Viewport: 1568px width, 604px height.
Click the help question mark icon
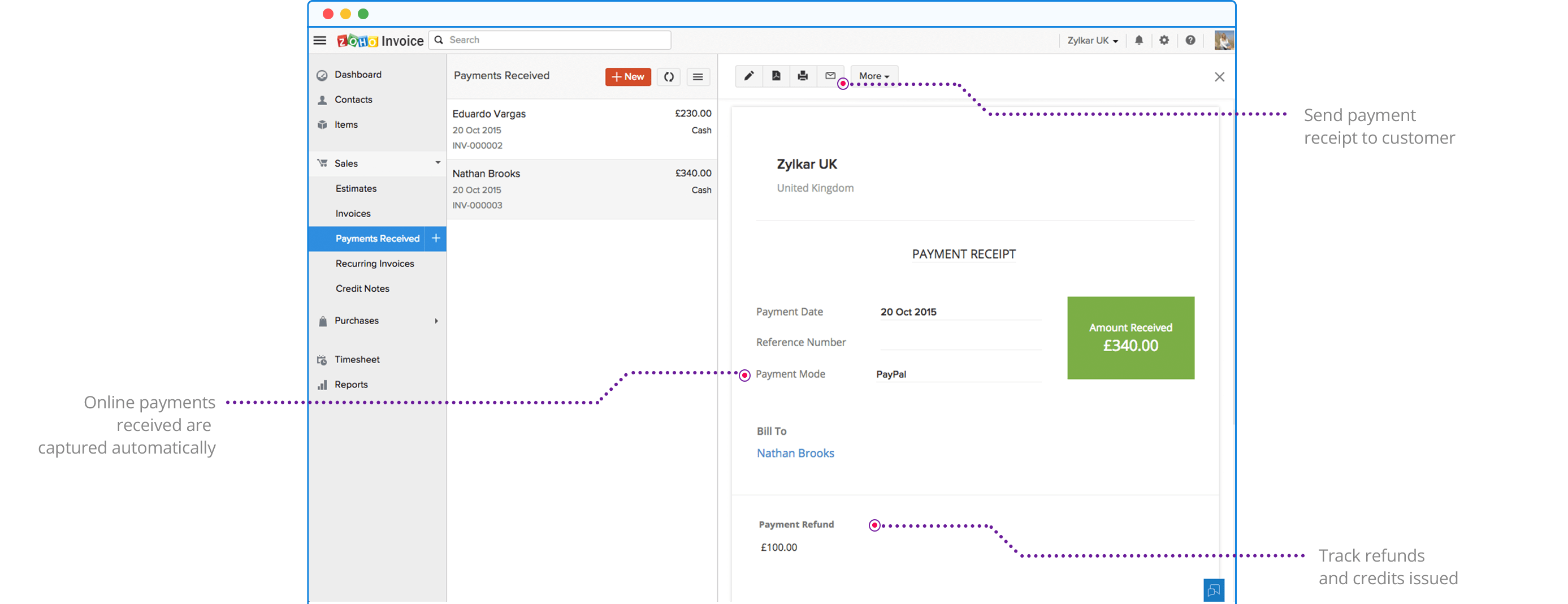pos(1190,40)
